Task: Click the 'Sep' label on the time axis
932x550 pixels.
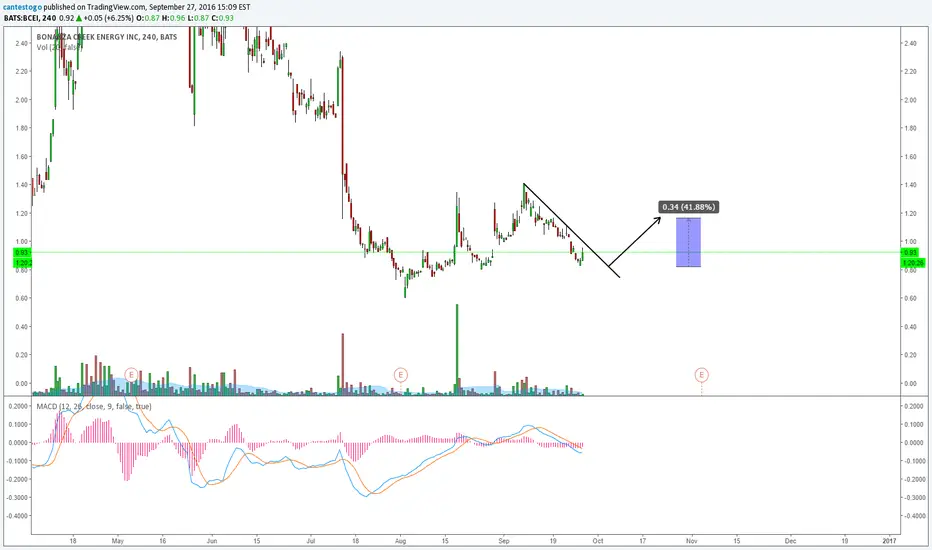Action: 503,541
